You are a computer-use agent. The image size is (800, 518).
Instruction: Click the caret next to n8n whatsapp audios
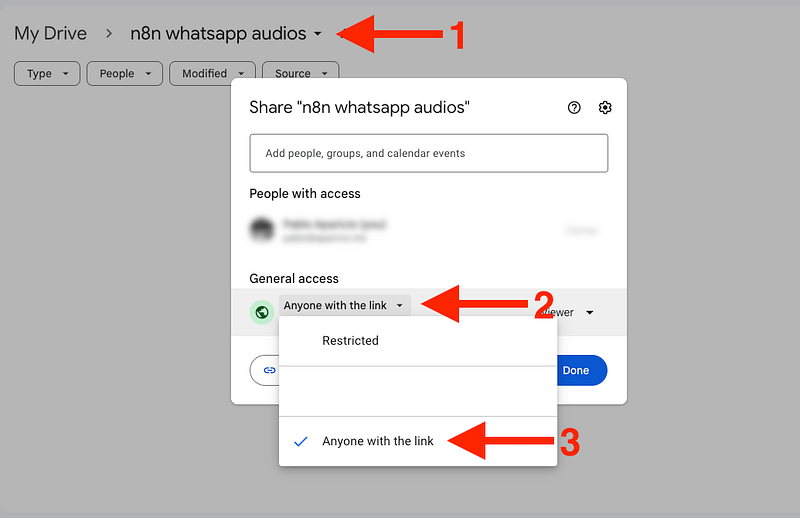click(318, 34)
